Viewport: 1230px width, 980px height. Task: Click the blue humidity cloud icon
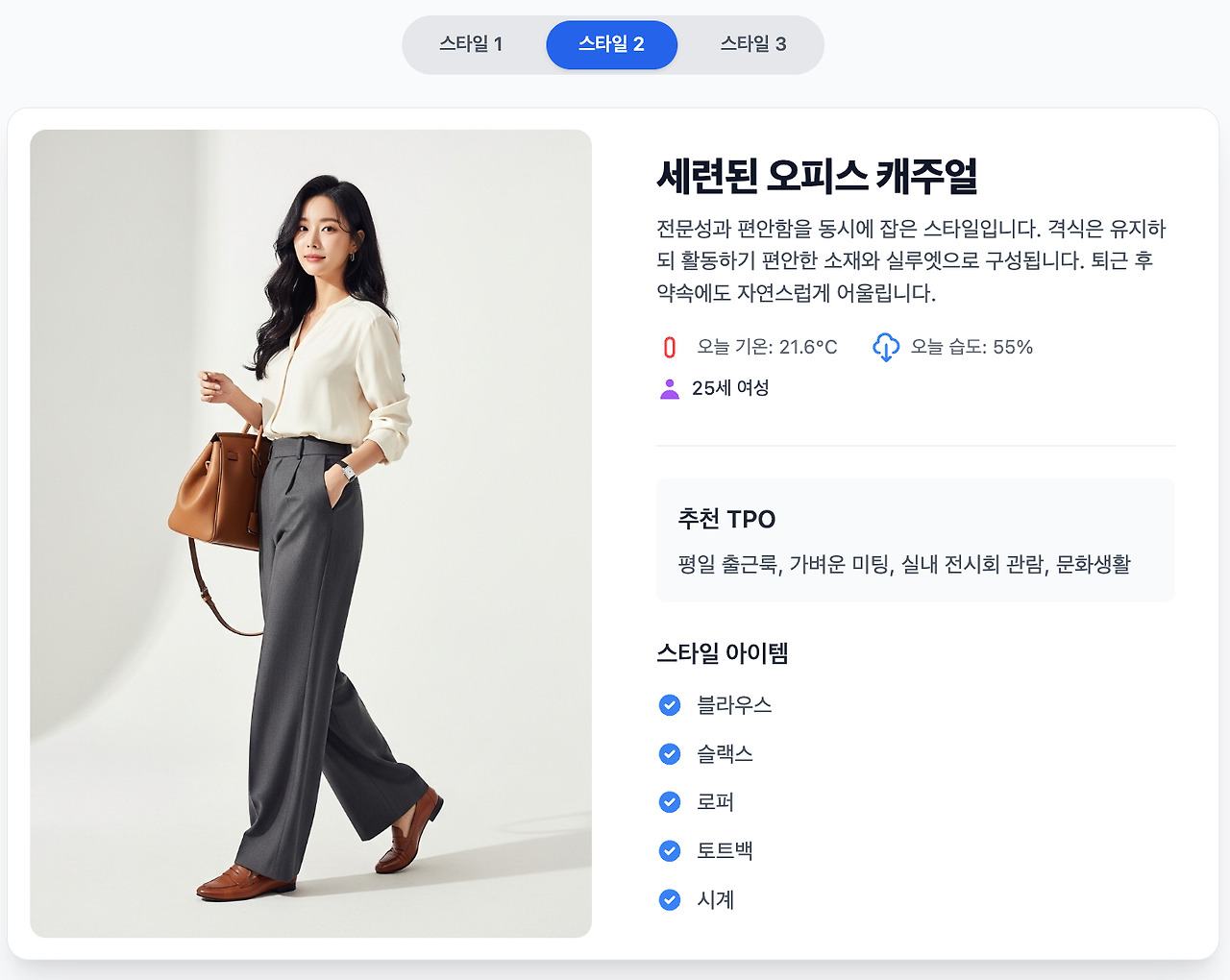click(x=886, y=347)
